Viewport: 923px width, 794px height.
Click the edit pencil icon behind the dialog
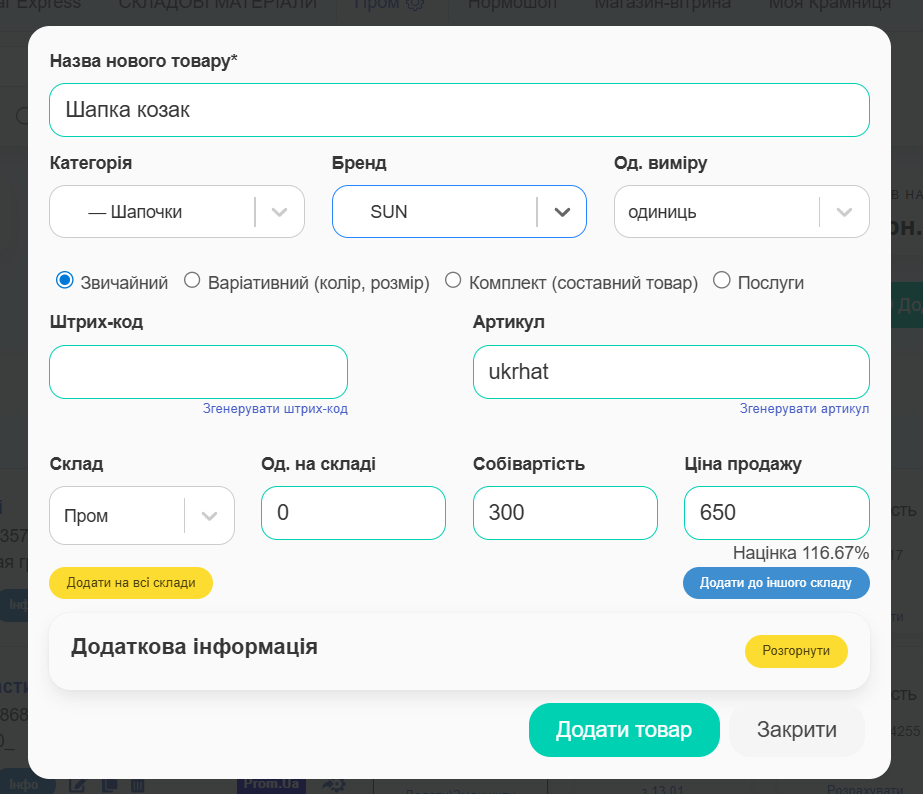coord(76,785)
